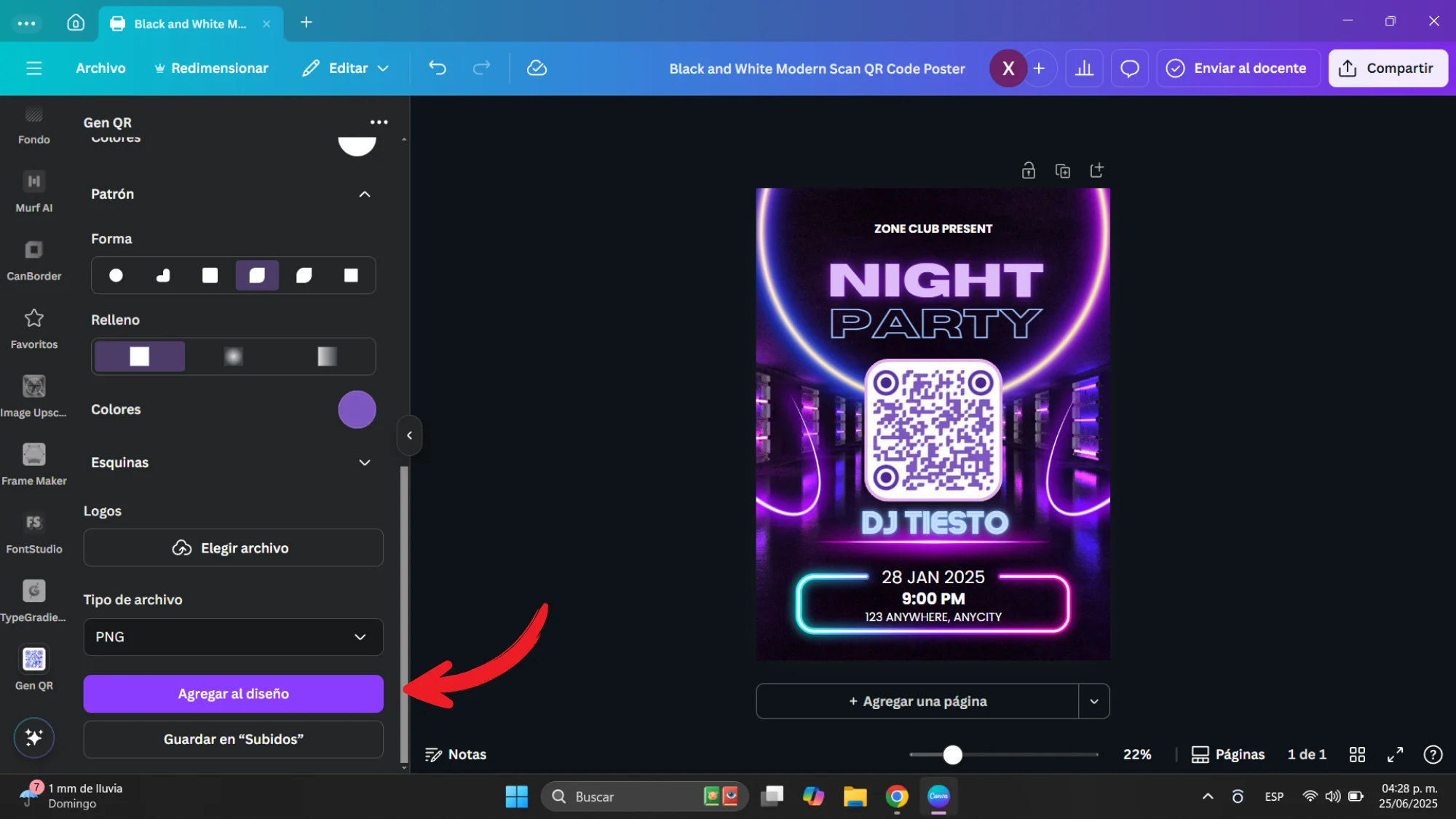This screenshot has width=1456, height=819.
Task: Add new page with share-plus icon above canvas
Action: [1096, 170]
